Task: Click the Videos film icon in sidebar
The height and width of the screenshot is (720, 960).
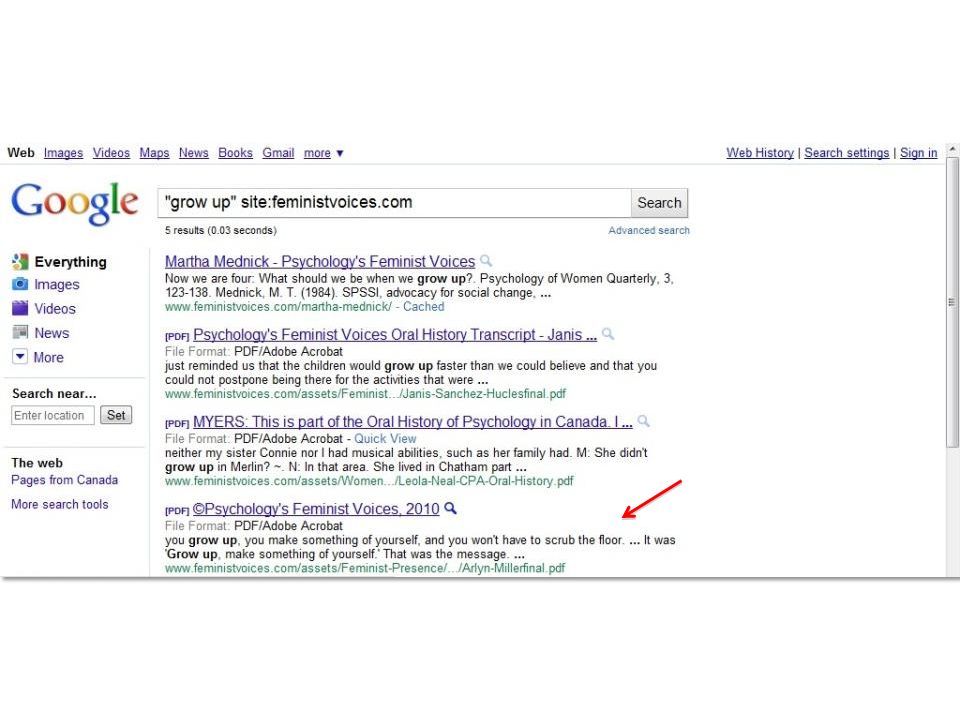Action: click(x=20, y=308)
